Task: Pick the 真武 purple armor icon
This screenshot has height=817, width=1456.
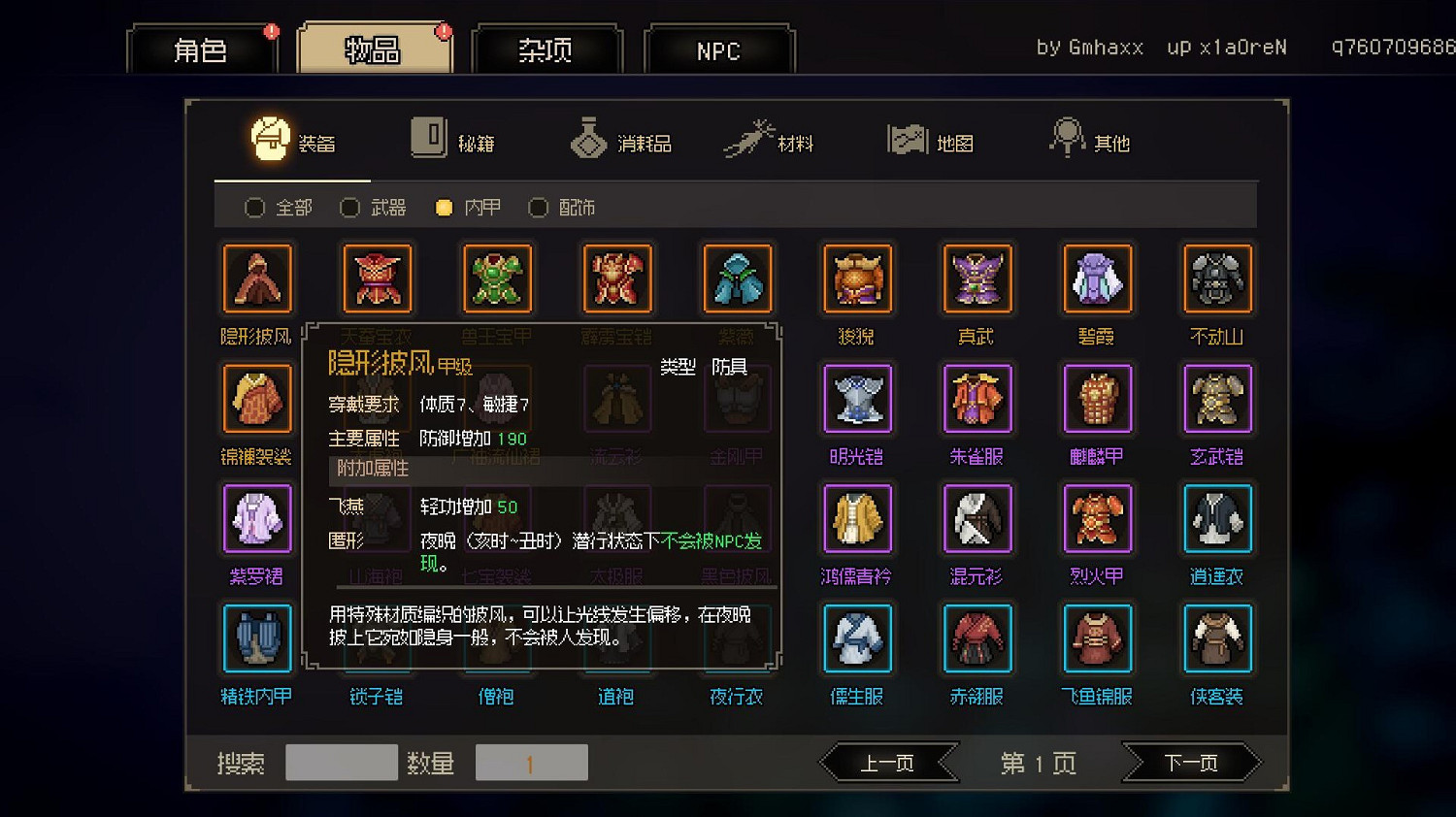Action: [977, 279]
